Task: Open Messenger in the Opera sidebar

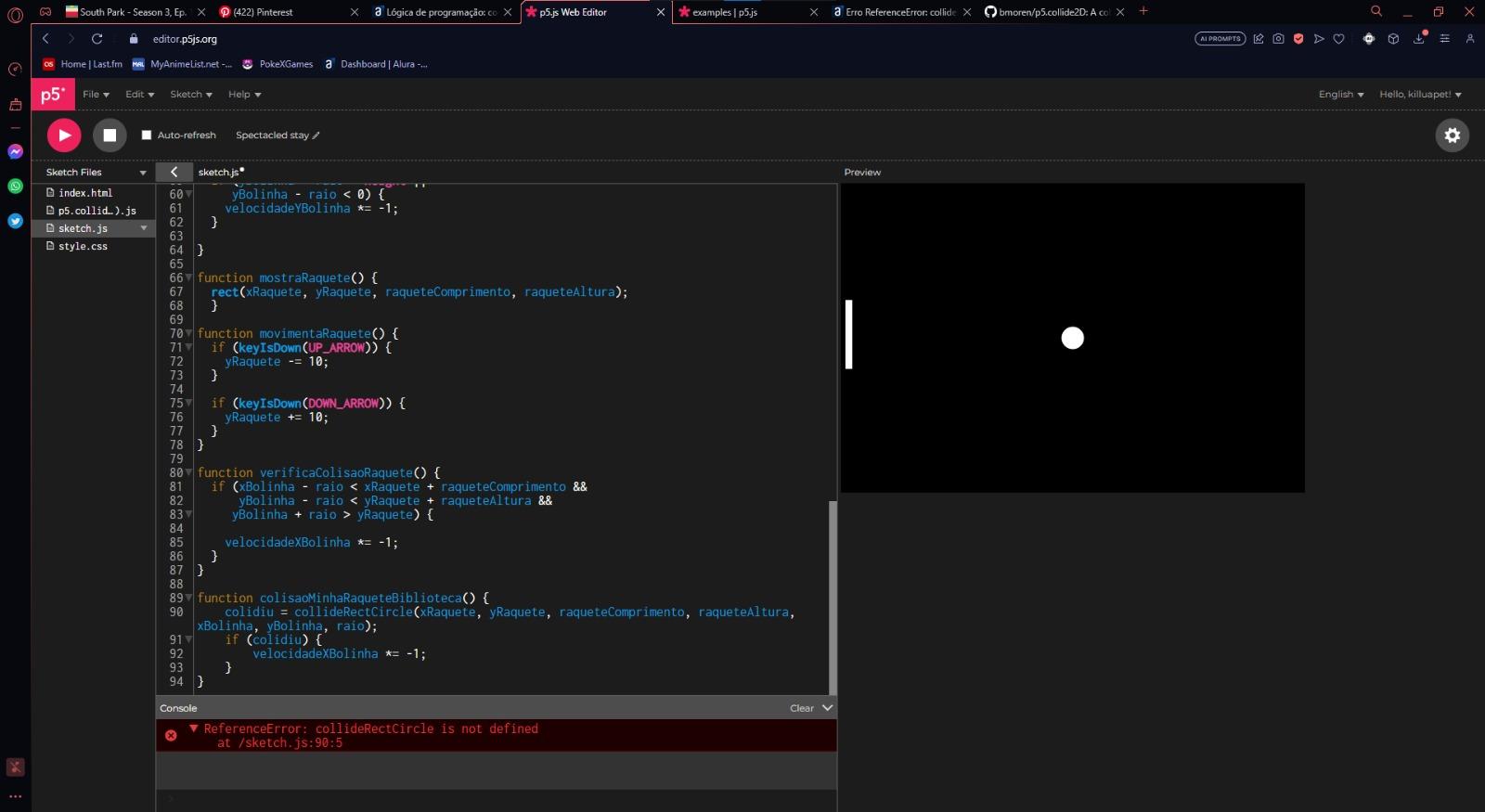Action: tap(15, 151)
